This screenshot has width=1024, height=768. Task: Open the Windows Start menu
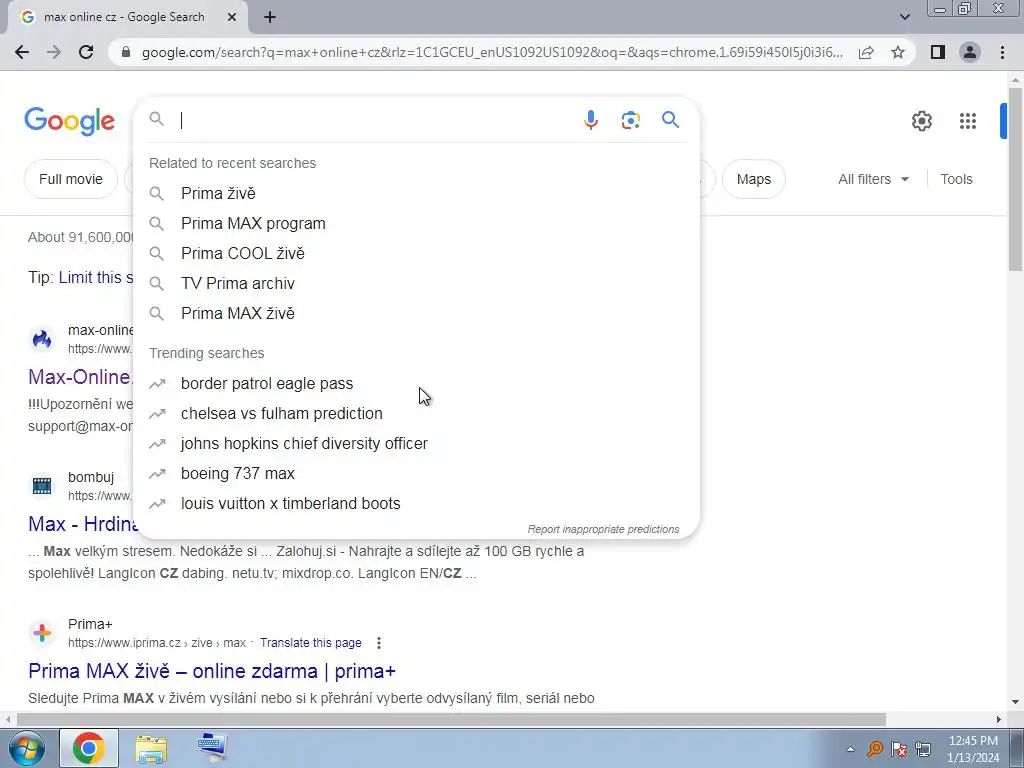(27, 748)
